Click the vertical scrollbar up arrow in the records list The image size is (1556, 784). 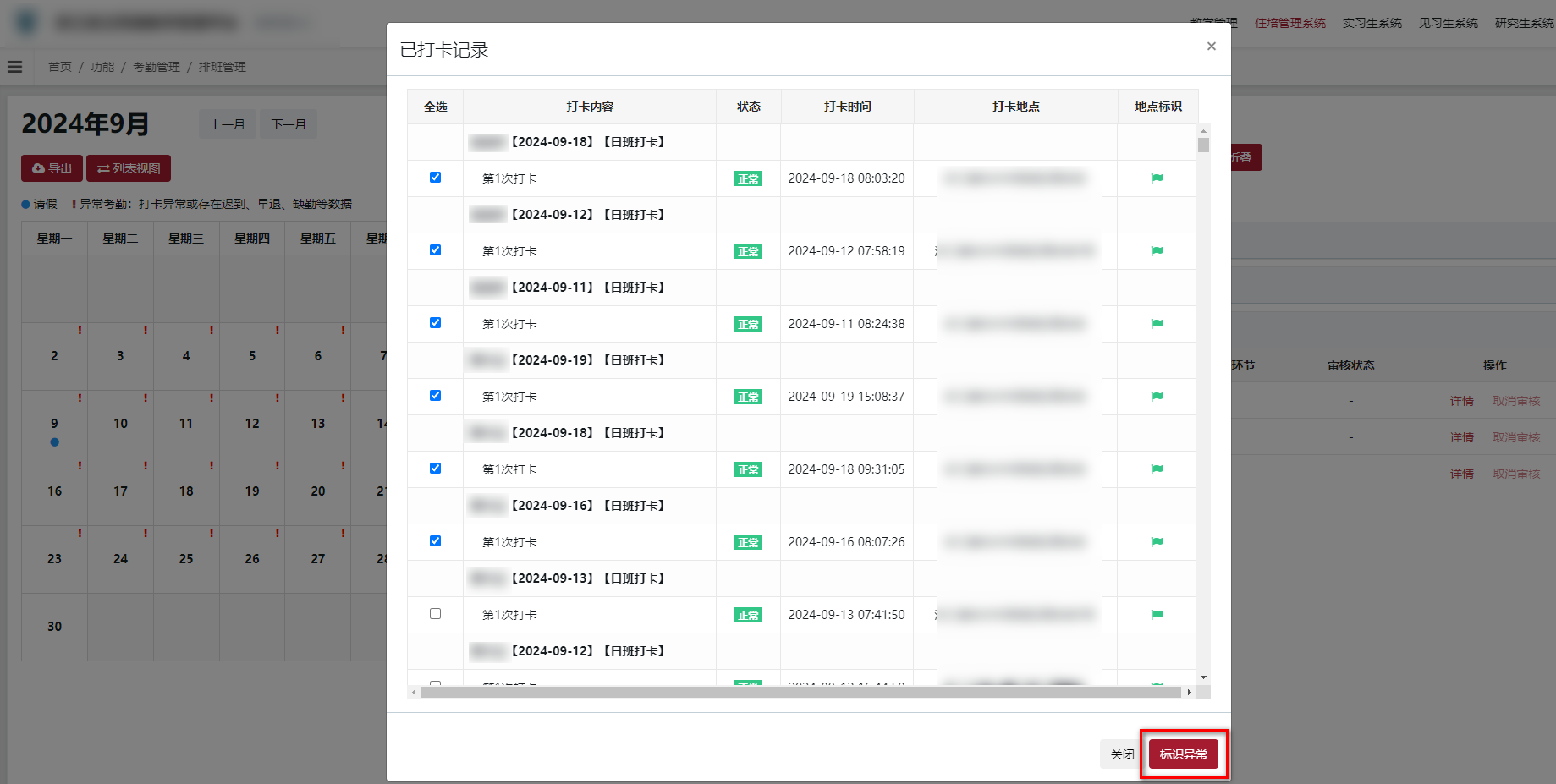(1203, 131)
